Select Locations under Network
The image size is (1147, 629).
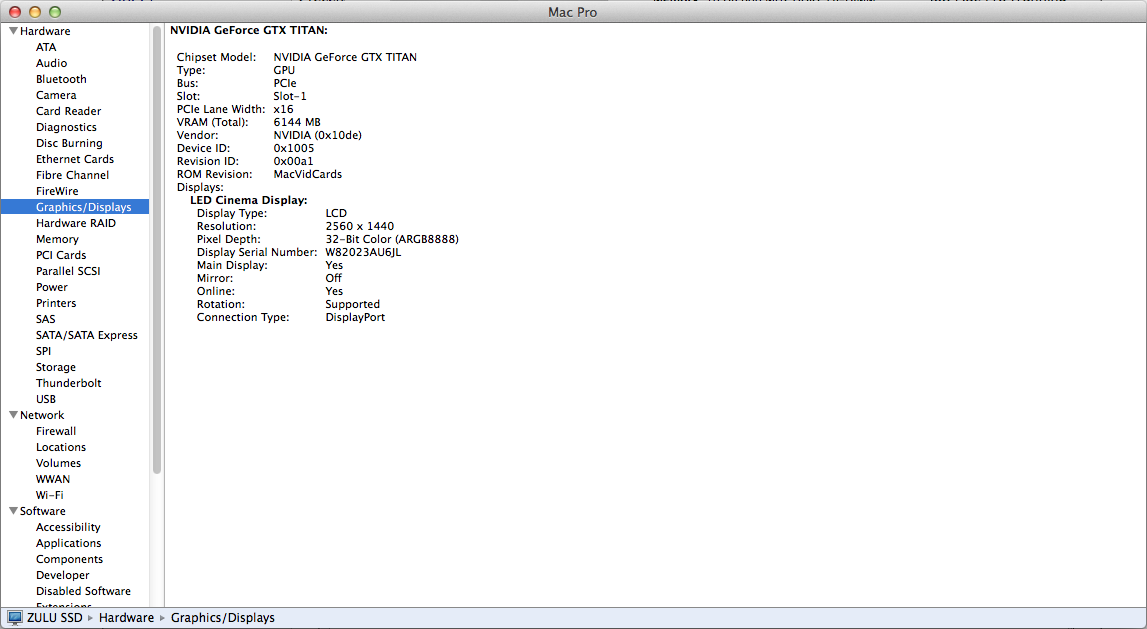click(61, 447)
